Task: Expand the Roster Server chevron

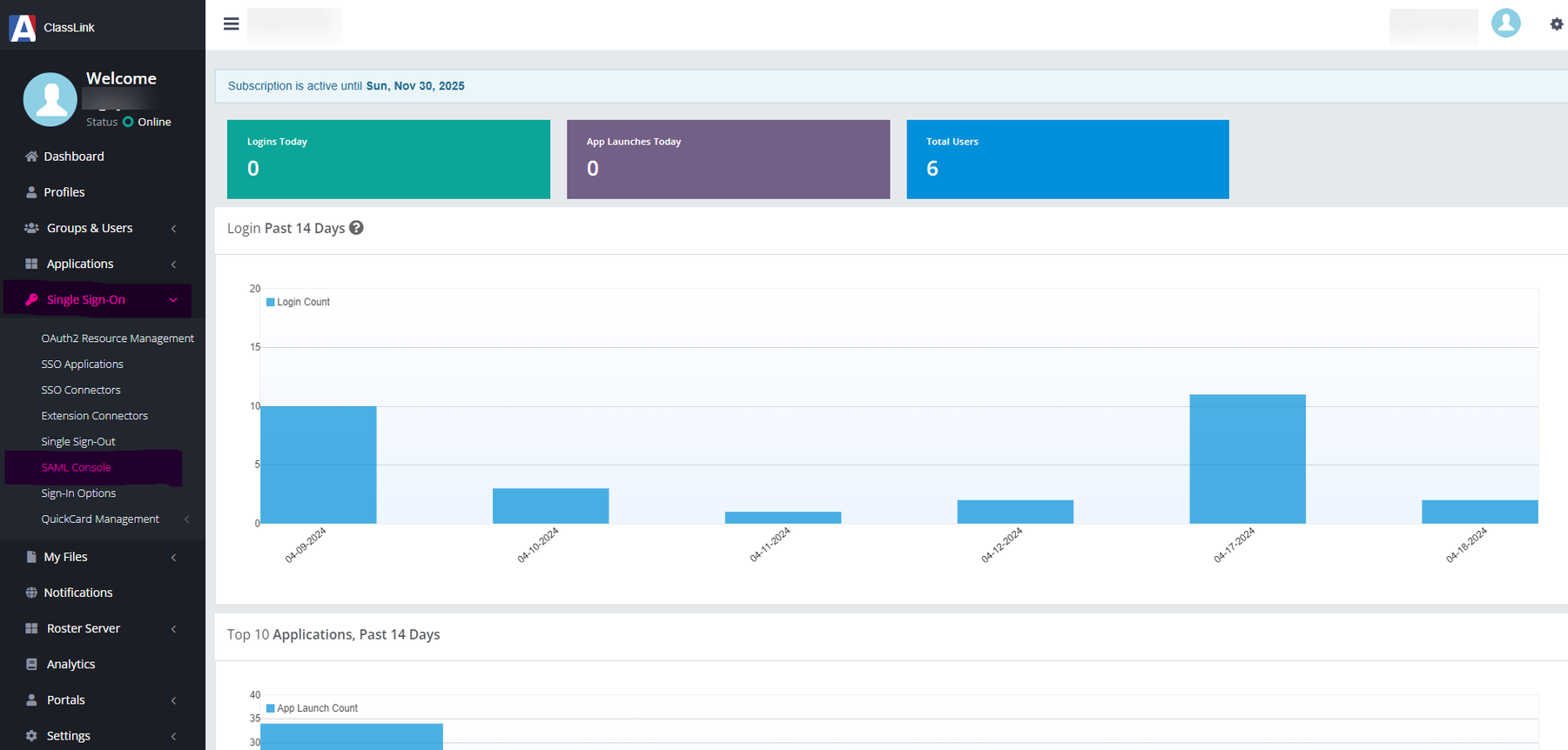Action: coord(173,629)
